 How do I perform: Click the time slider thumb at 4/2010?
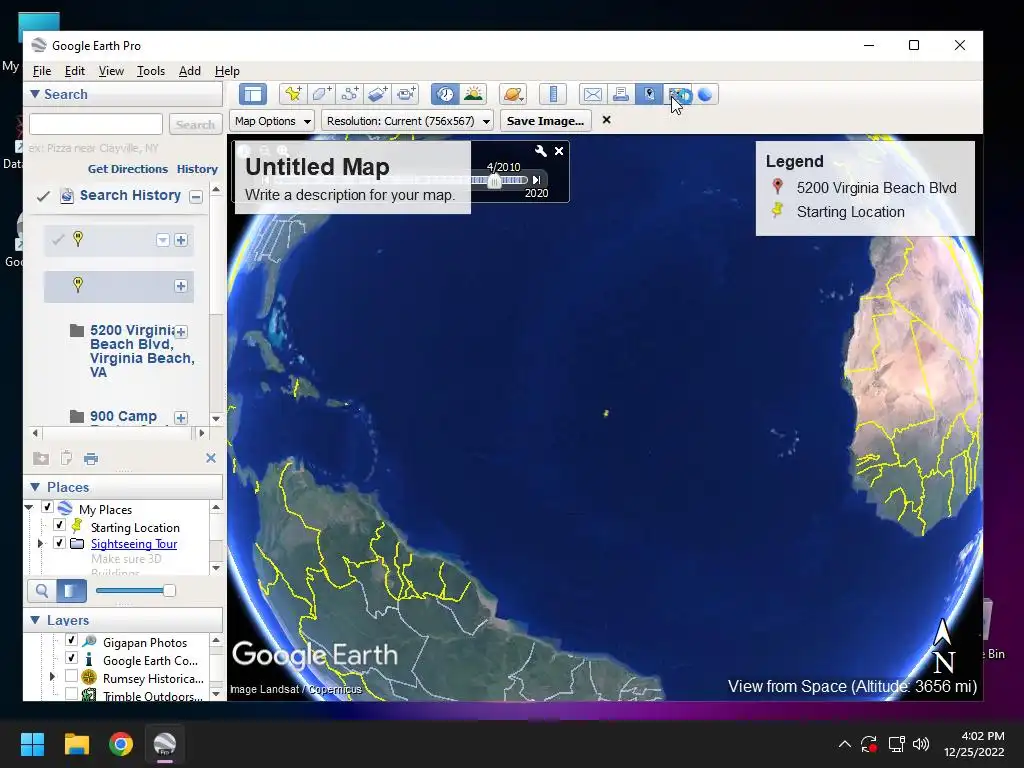494,181
